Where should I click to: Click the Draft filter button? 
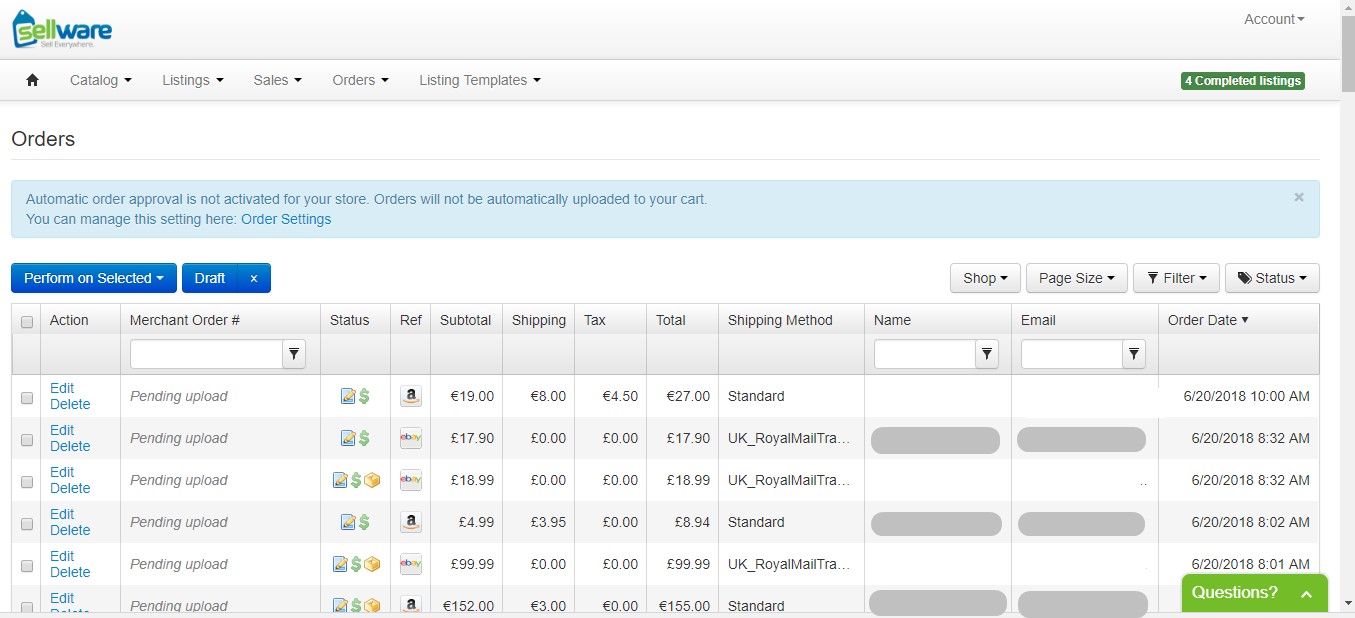pos(210,278)
